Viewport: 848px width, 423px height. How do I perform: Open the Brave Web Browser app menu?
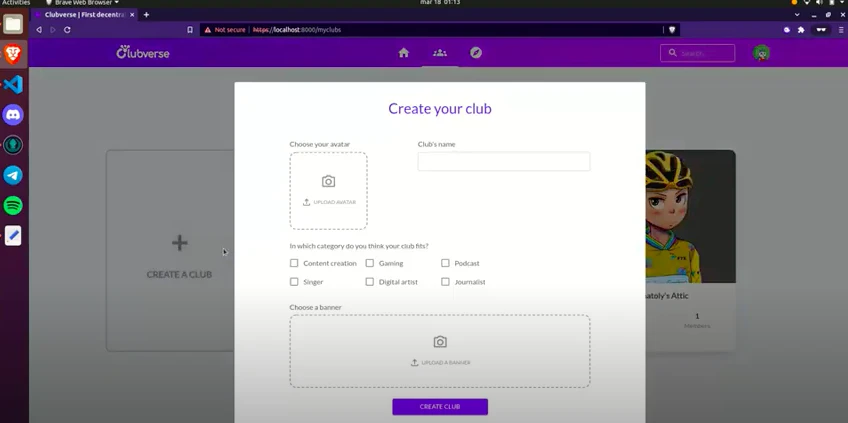click(x=83, y=3)
